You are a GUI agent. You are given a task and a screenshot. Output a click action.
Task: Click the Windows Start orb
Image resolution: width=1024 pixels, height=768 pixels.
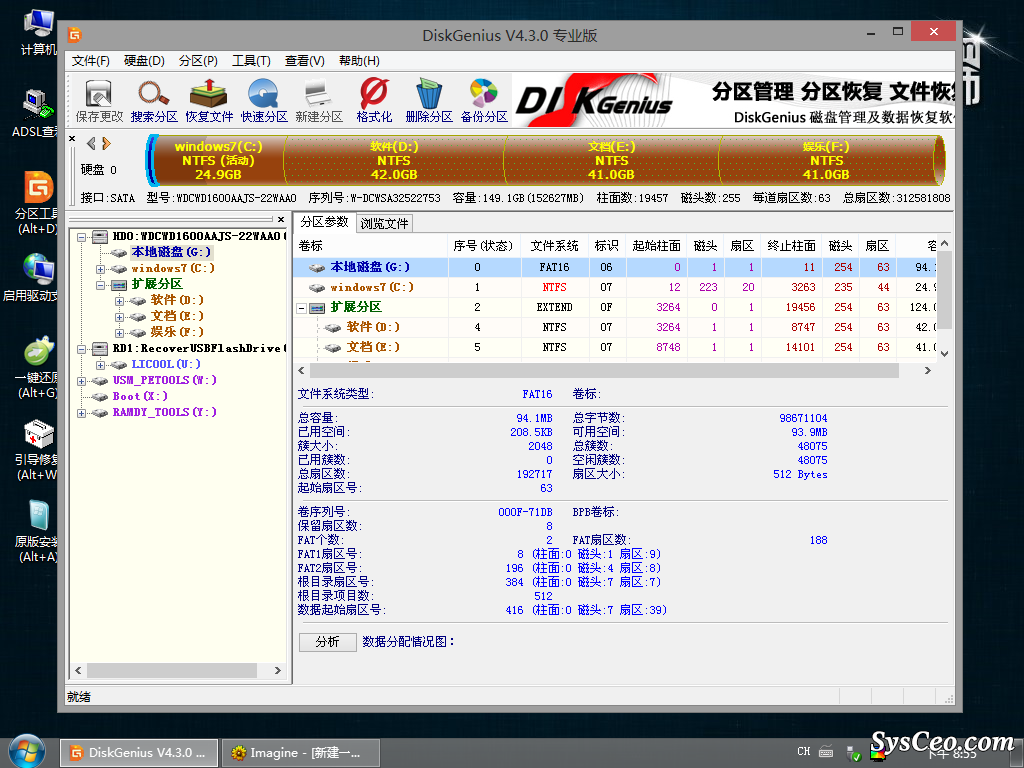pyautogui.click(x=27, y=752)
